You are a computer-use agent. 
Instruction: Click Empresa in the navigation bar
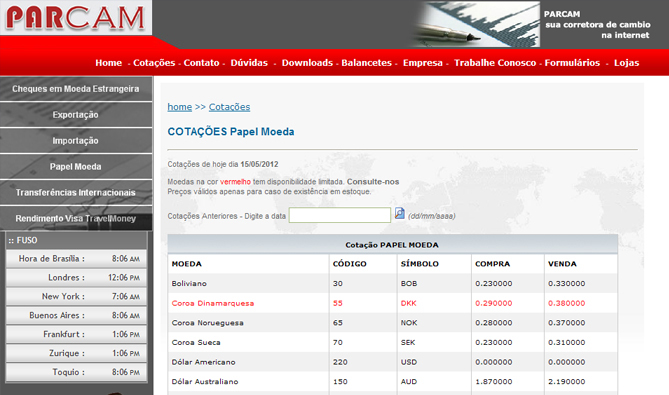tap(423, 63)
